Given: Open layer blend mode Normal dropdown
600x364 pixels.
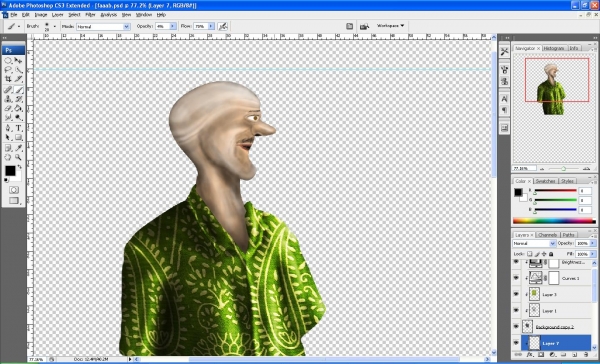Looking at the screenshot, I should pyautogui.click(x=534, y=243).
